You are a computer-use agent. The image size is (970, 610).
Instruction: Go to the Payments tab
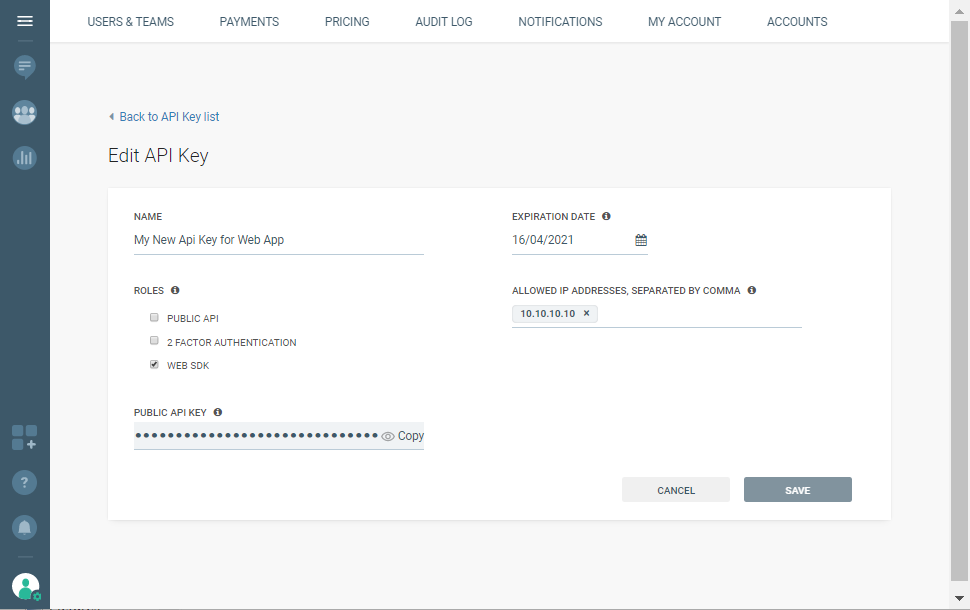[x=249, y=22]
